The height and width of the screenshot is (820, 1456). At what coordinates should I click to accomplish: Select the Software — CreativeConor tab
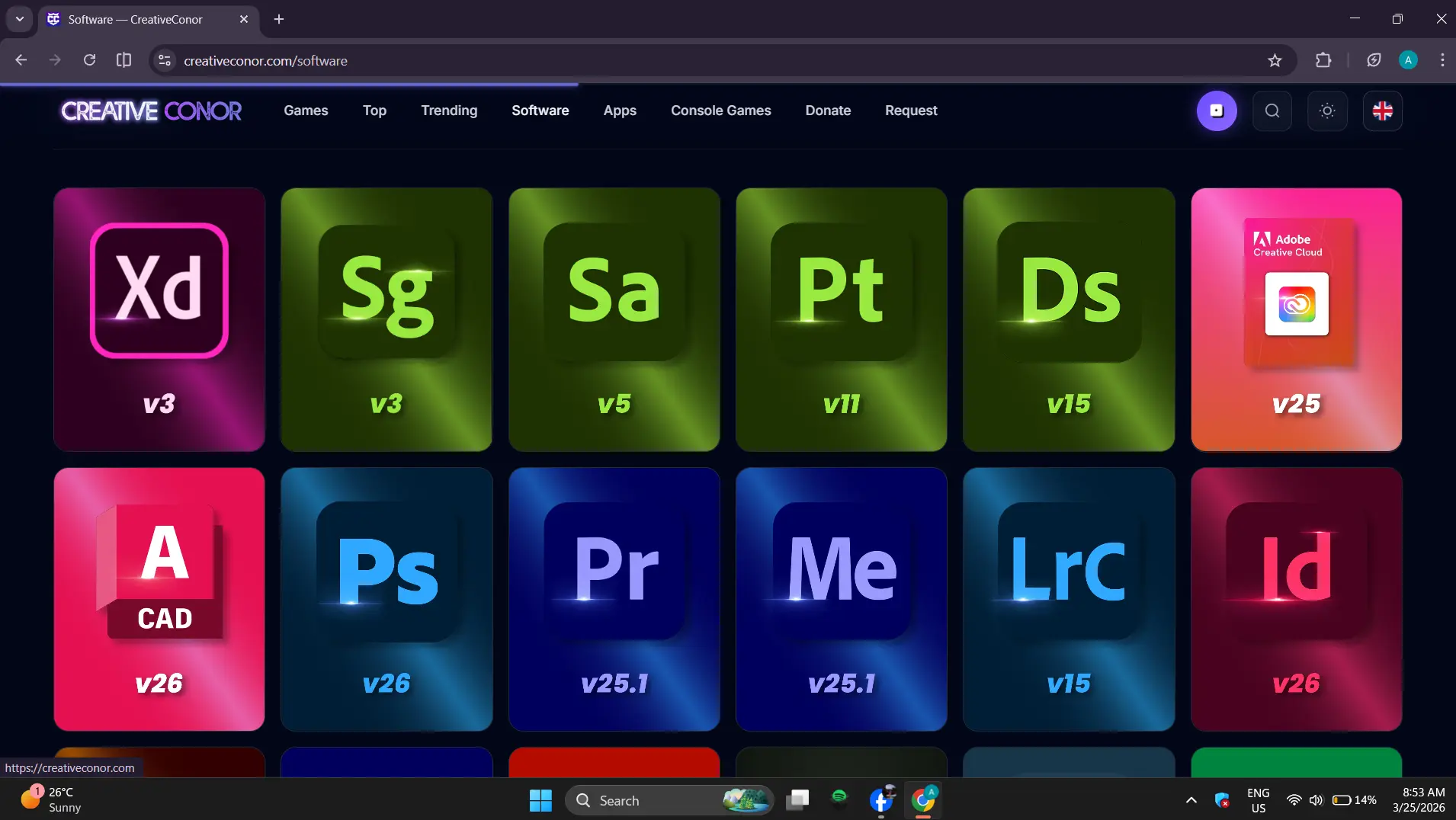[x=148, y=19]
